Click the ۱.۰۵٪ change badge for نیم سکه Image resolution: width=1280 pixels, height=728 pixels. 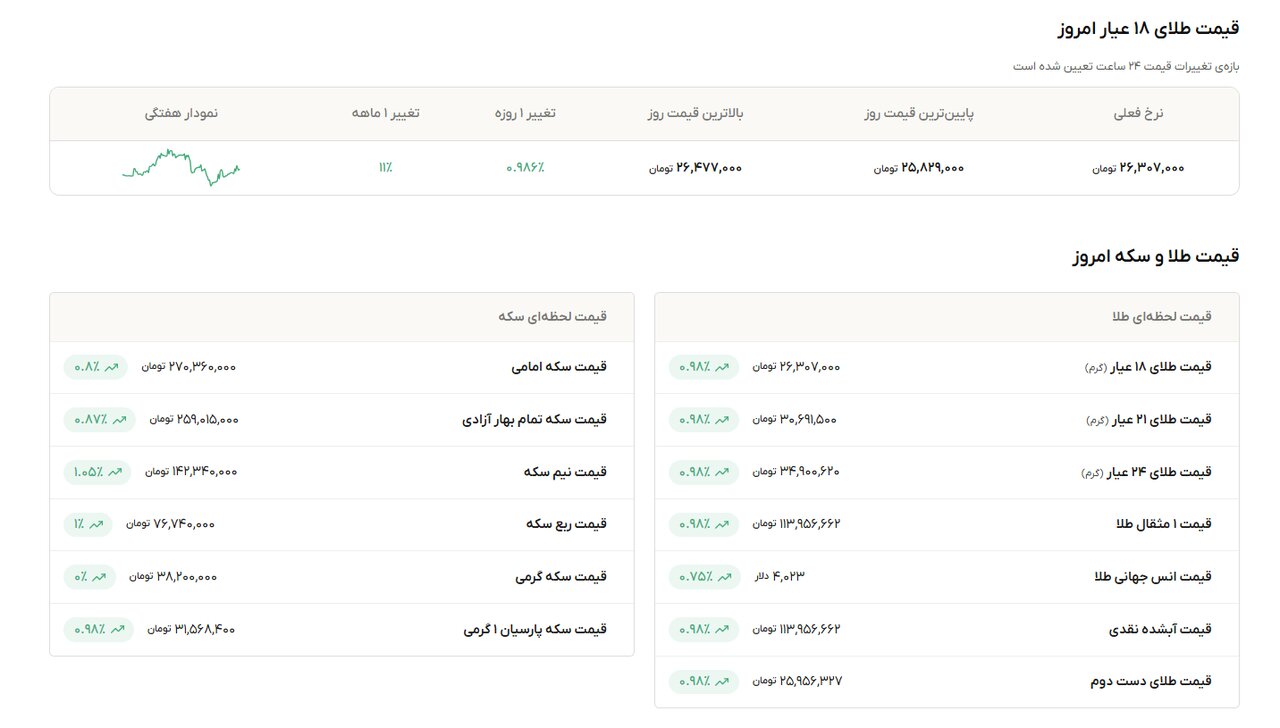[97, 472]
